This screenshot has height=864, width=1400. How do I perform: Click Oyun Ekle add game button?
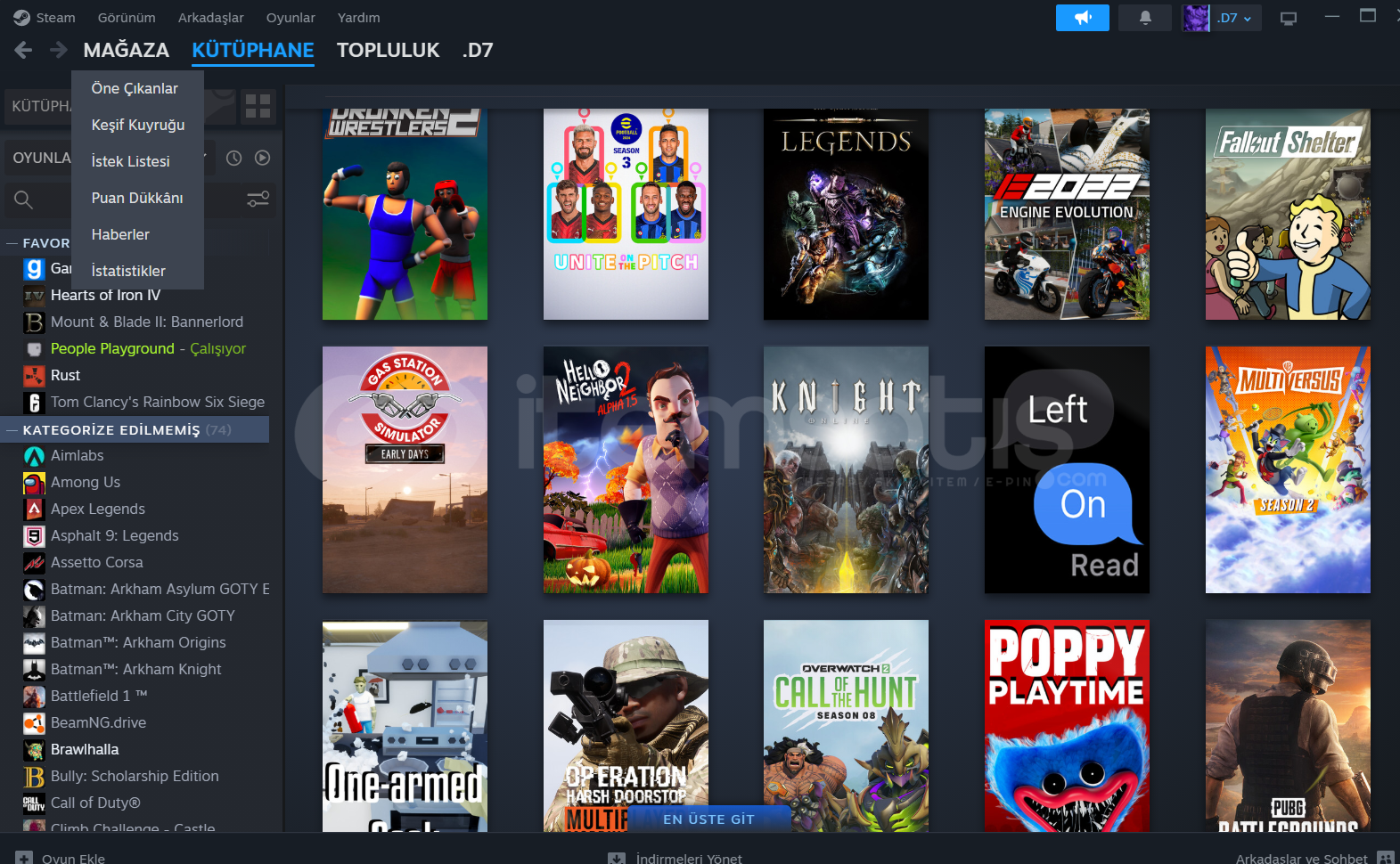point(61,858)
